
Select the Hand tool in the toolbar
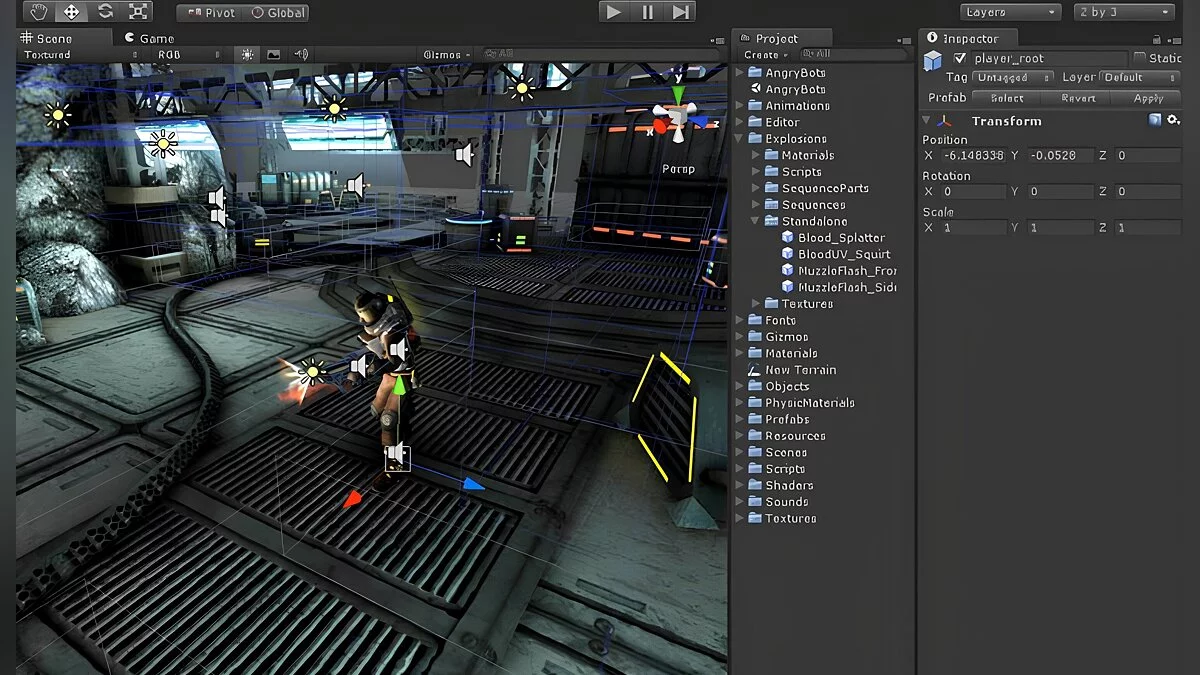click(39, 12)
